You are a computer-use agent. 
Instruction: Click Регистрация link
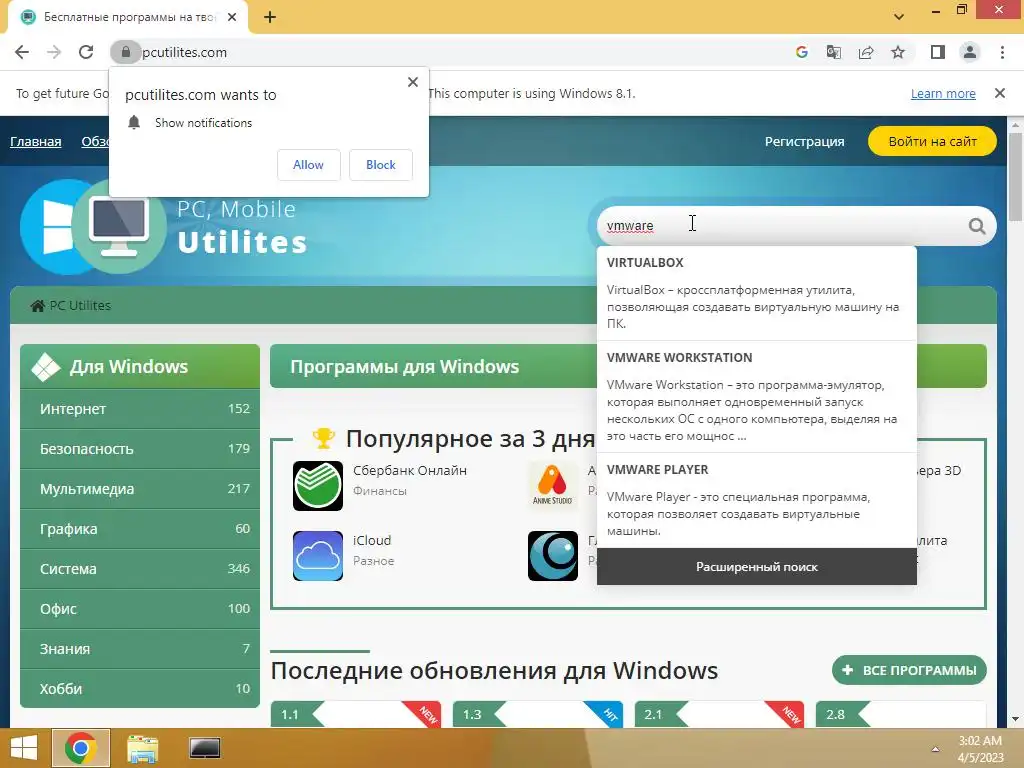tap(805, 142)
